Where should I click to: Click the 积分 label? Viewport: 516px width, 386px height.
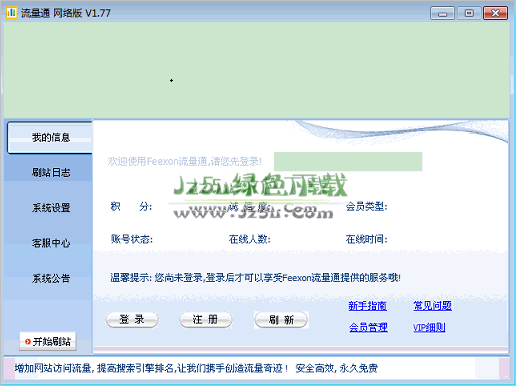tap(131, 207)
